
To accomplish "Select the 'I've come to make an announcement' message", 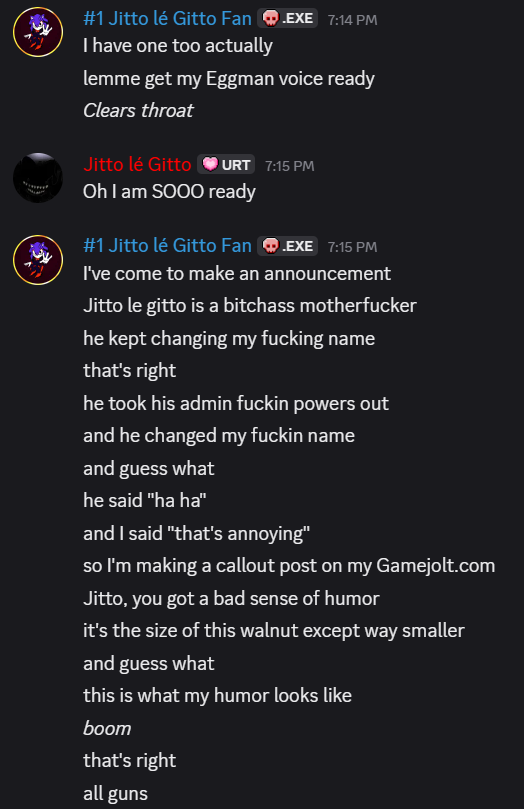I will point(237,273).
